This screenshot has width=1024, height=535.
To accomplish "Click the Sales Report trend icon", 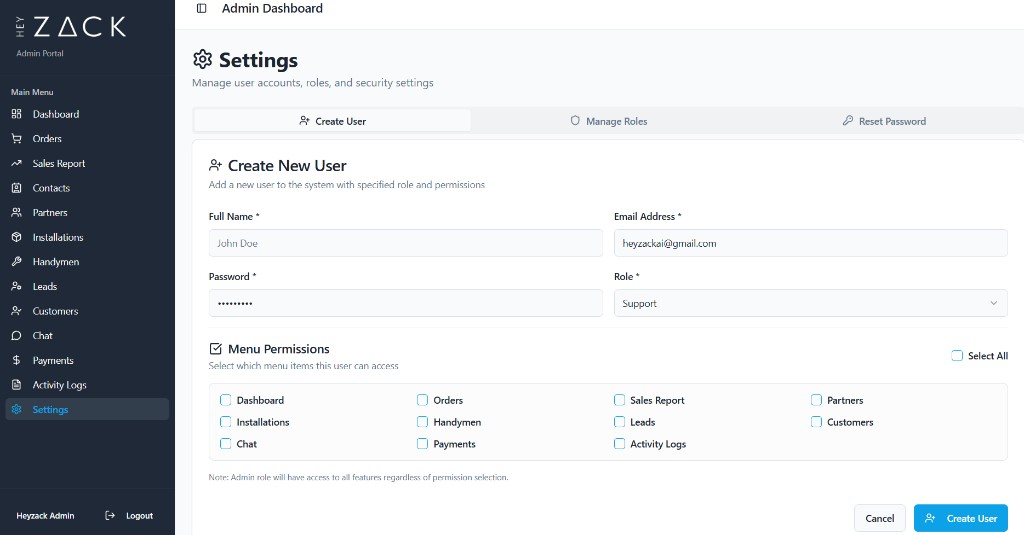I will [x=16, y=163].
